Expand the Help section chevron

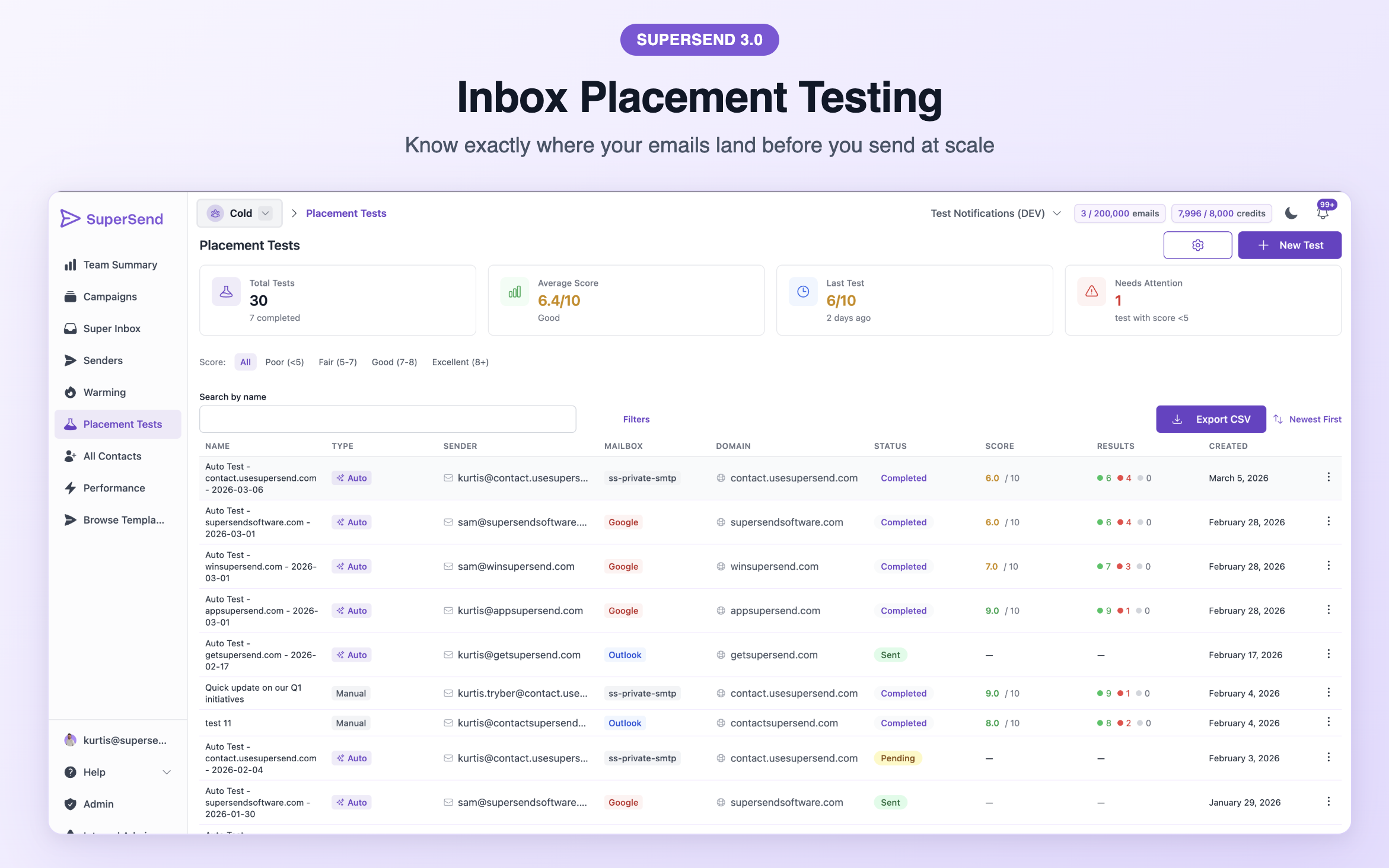click(x=166, y=772)
